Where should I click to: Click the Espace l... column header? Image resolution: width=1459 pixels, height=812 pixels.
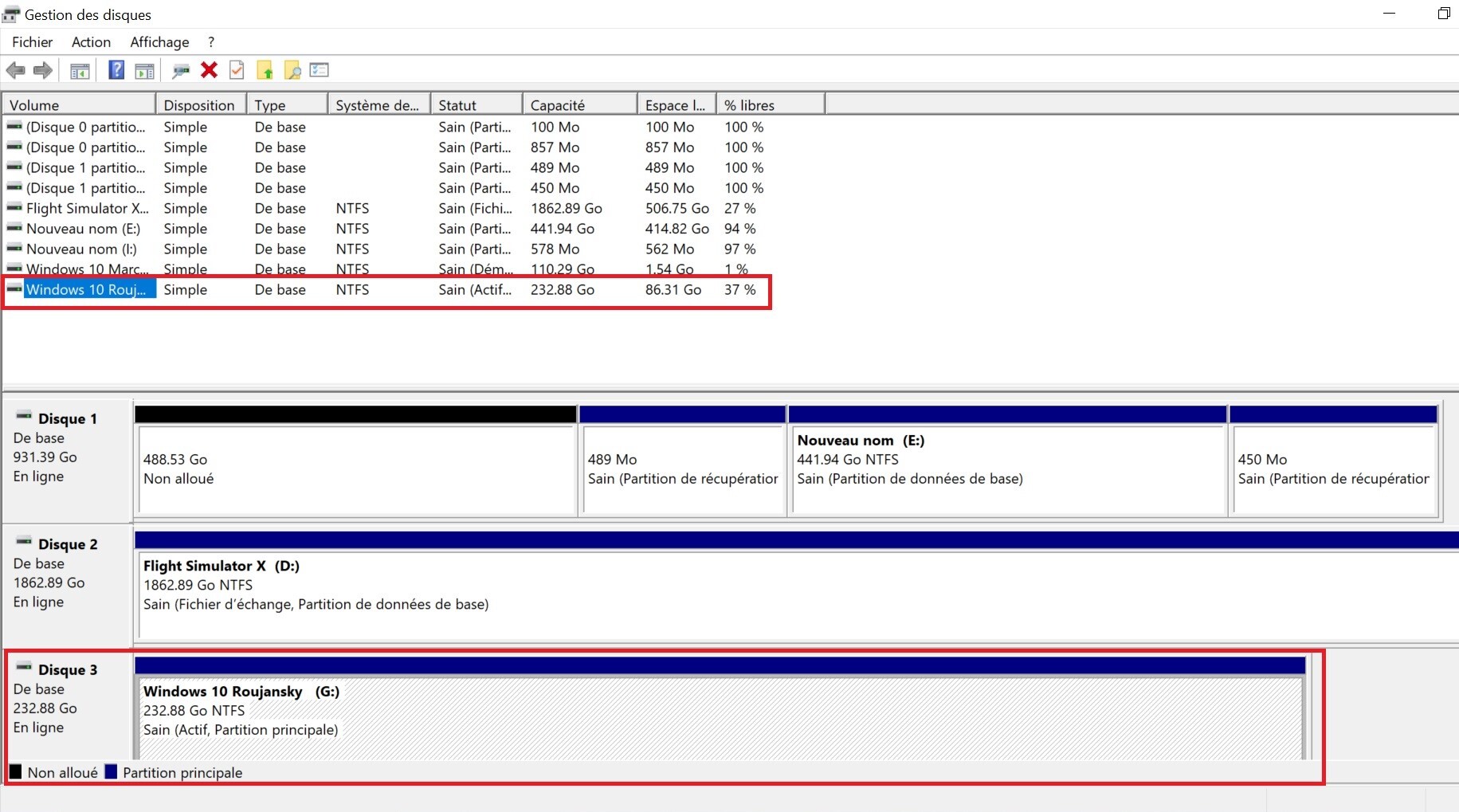(x=677, y=104)
